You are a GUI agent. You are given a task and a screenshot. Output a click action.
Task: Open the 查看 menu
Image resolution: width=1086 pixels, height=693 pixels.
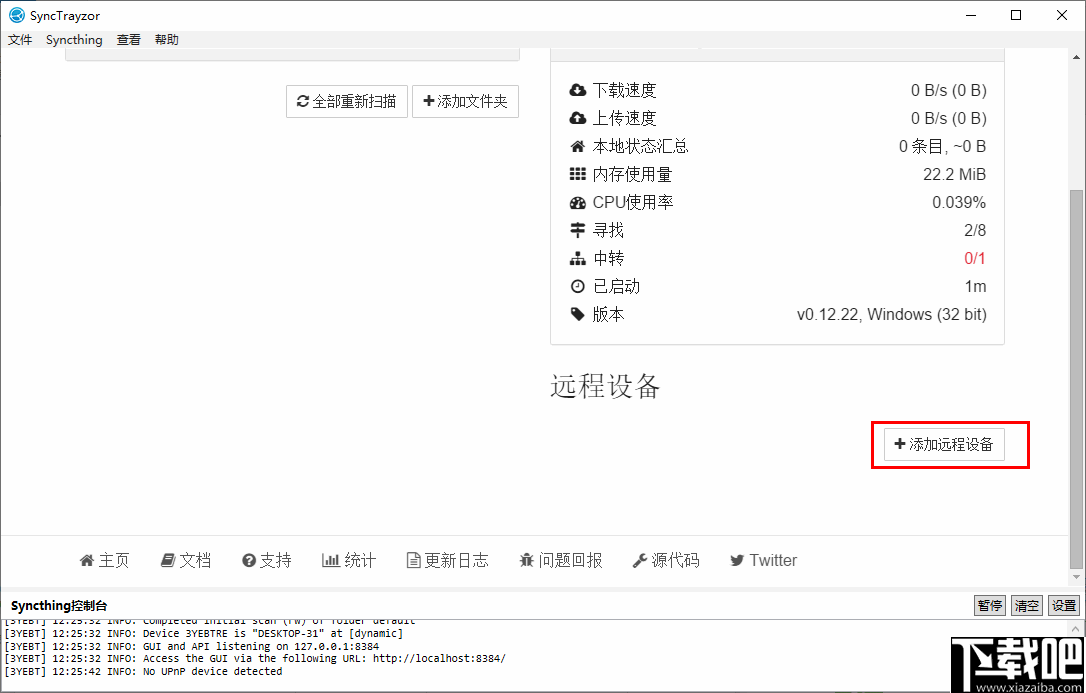pyautogui.click(x=128, y=39)
